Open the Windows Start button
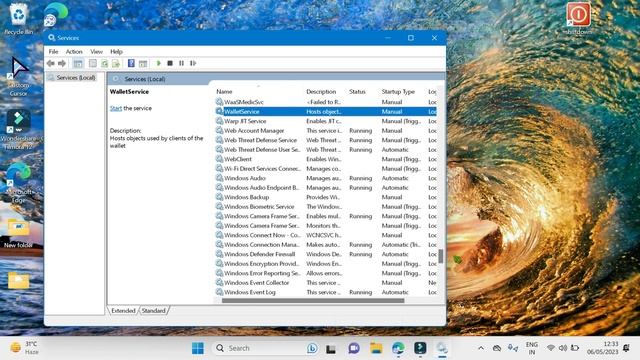The image size is (640, 360). pyautogui.click(x=198, y=348)
